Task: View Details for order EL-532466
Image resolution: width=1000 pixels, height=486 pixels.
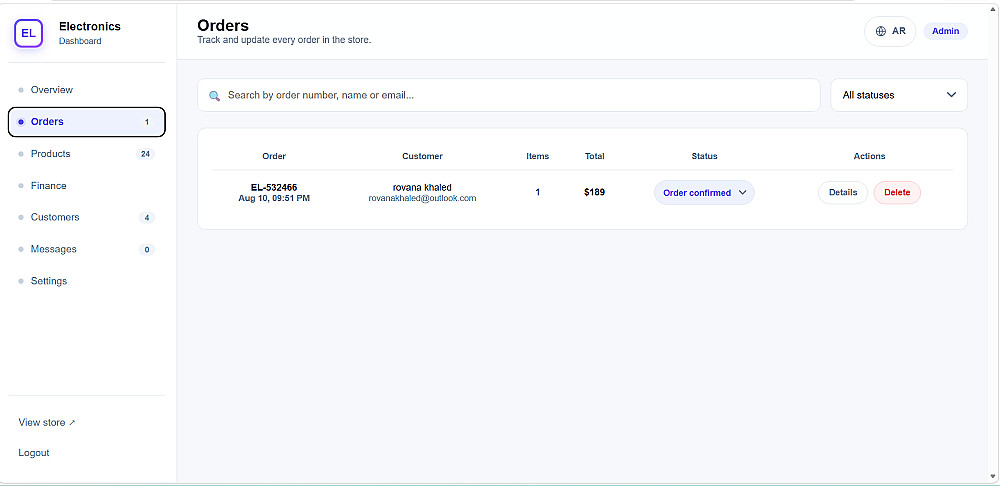Action: (842, 193)
